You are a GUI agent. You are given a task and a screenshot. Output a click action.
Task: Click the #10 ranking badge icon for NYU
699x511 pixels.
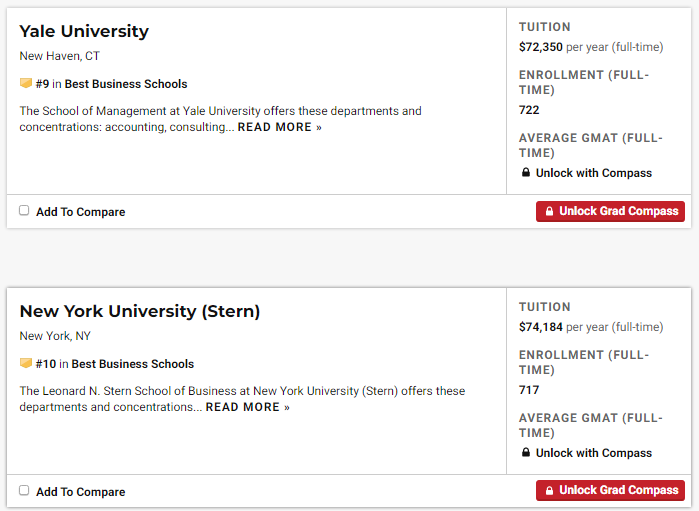pos(26,364)
